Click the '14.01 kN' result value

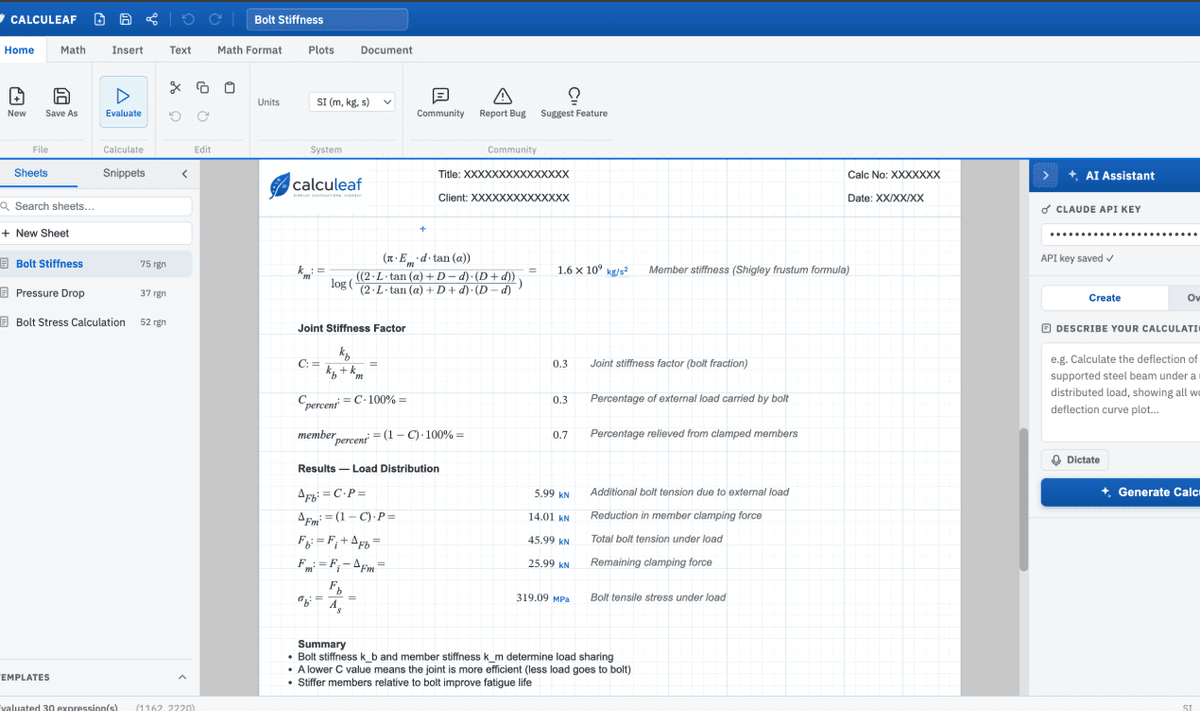pyautogui.click(x=549, y=517)
